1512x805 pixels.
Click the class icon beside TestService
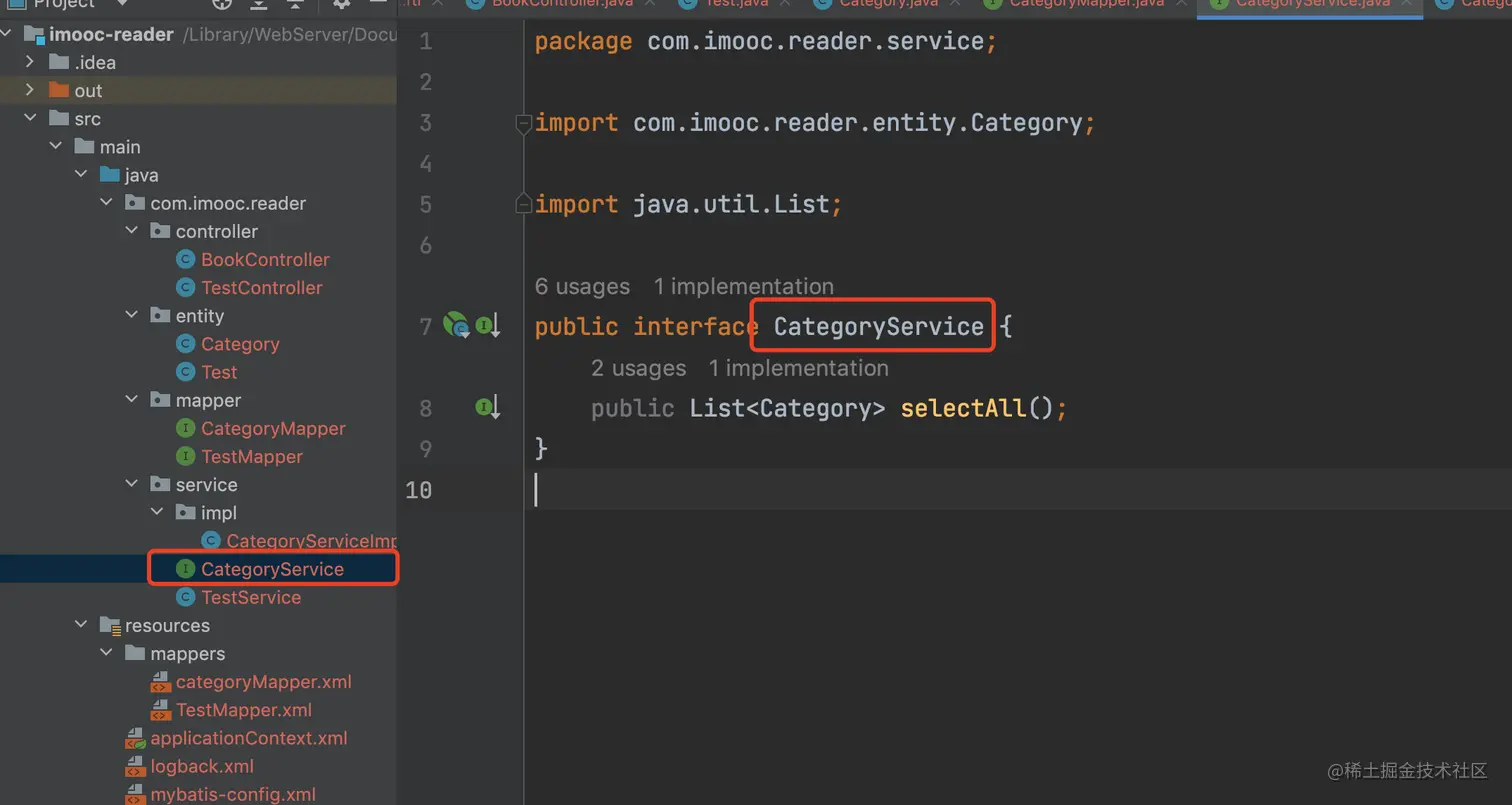point(185,597)
